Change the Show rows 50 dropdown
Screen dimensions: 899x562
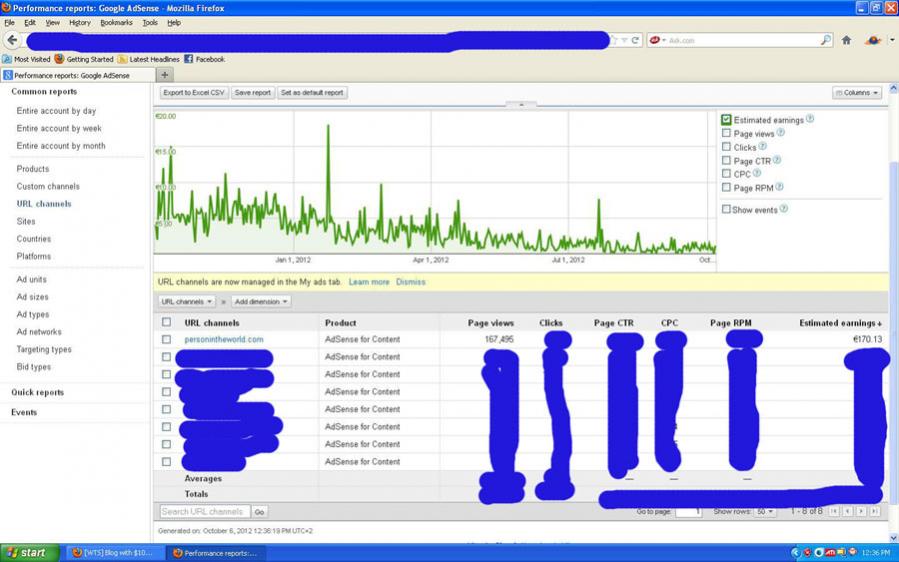(765, 511)
